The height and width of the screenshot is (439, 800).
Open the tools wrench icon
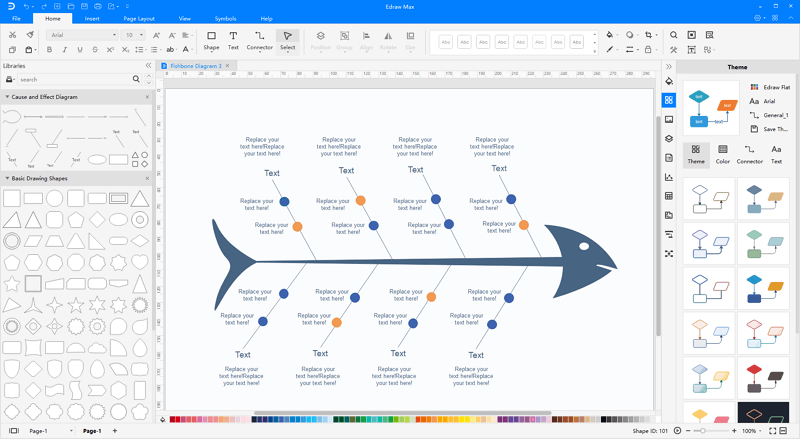click(x=673, y=50)
